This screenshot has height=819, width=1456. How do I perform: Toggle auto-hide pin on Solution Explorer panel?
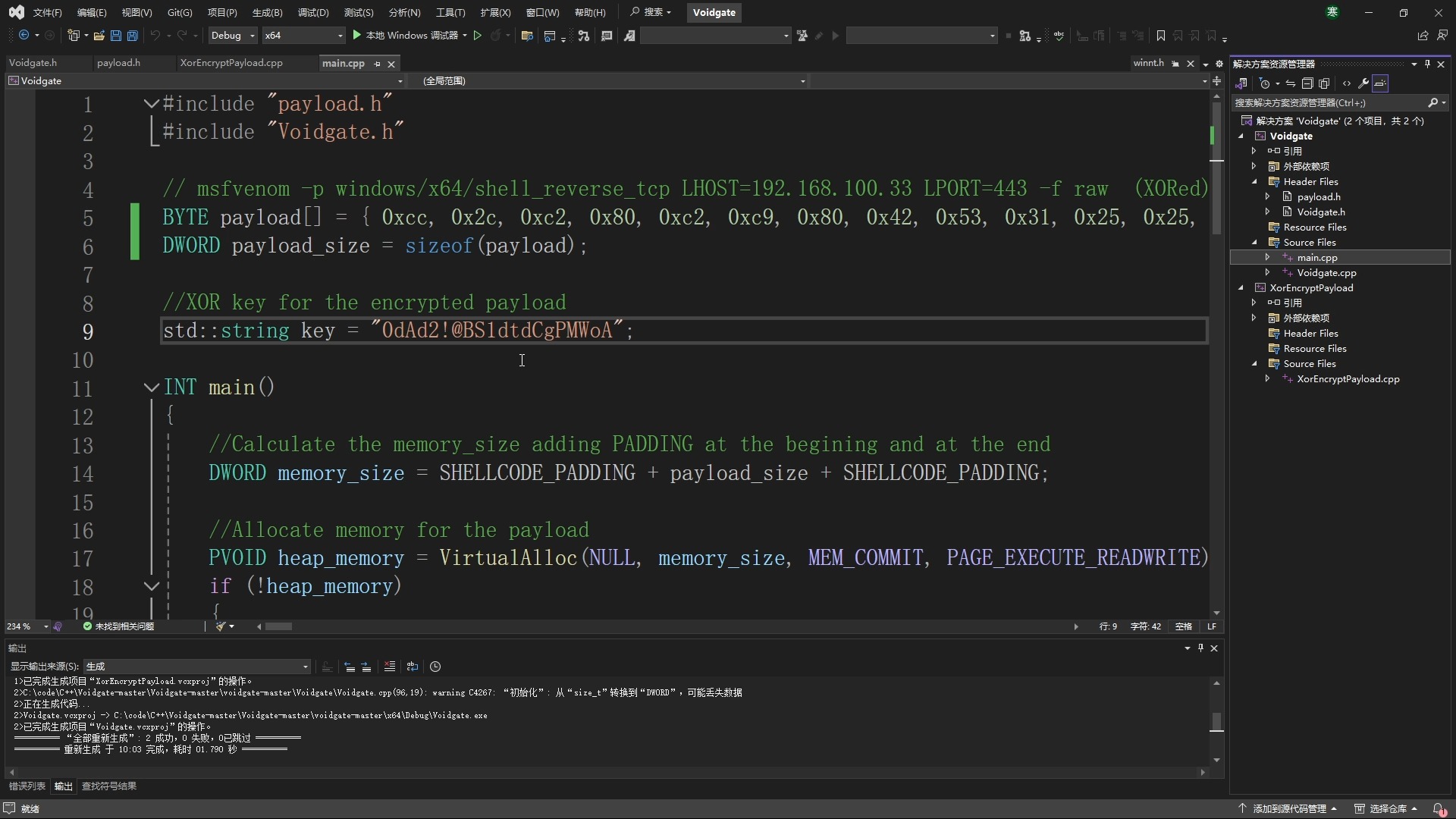(x=1427, y=64)
